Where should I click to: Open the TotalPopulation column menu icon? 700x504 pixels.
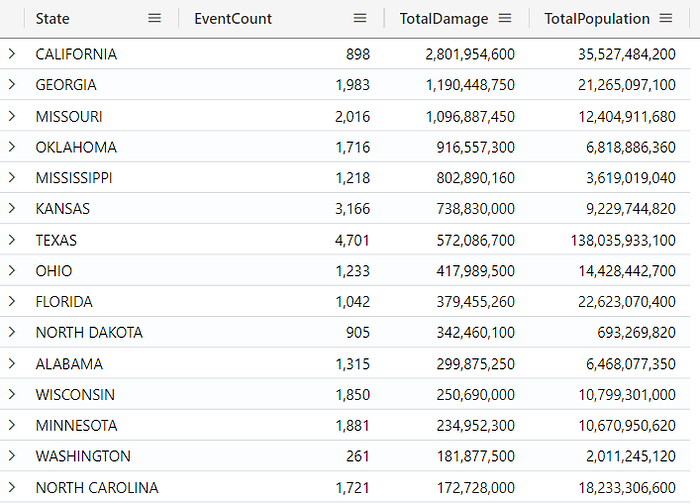(x=666, y=18)
